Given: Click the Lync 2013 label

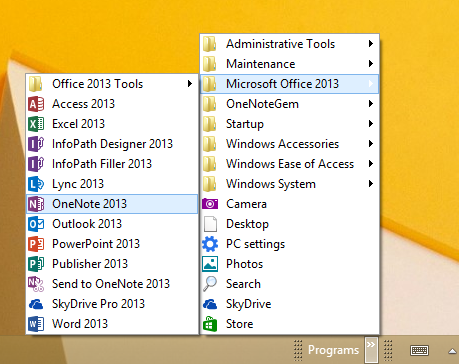Looking at the screenshot, I should [x=78, y=184].
